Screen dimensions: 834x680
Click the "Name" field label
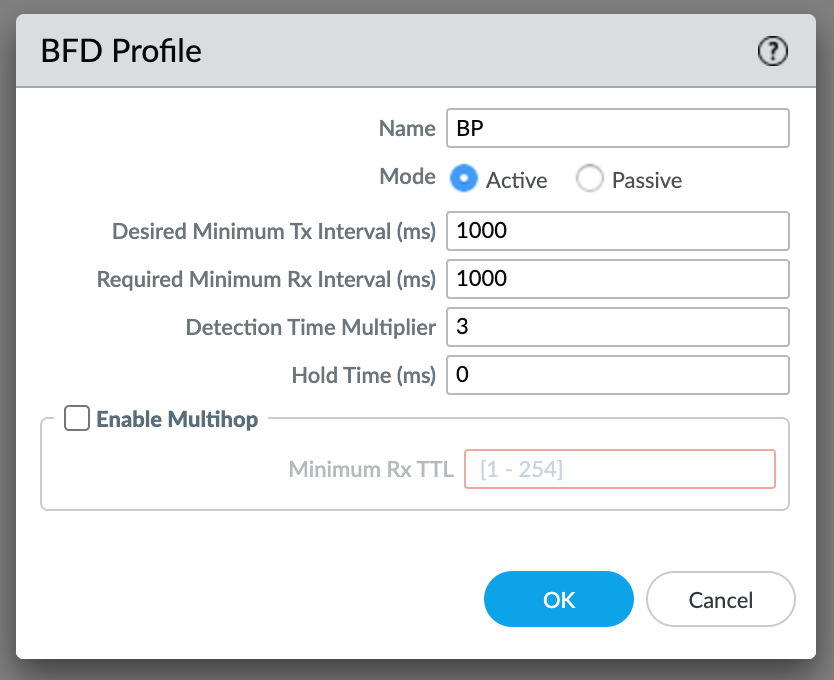(407, 128)
